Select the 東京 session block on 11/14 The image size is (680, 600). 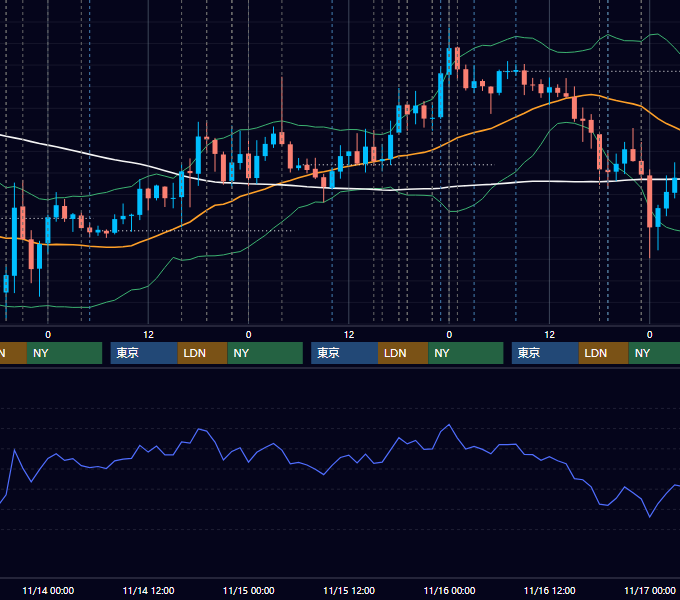pos(144,353)
